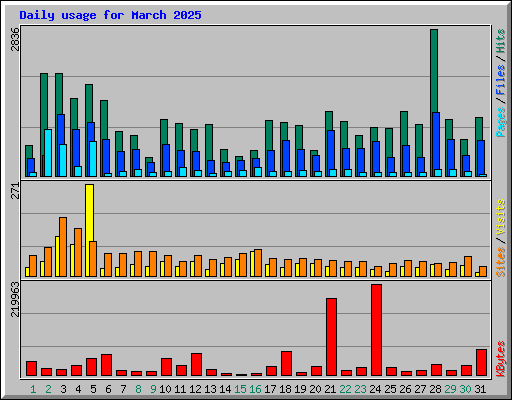This screenshot has height=400, width=512.
Task: Click the cyan "Pages" legend label
Action: click(501, 122)
